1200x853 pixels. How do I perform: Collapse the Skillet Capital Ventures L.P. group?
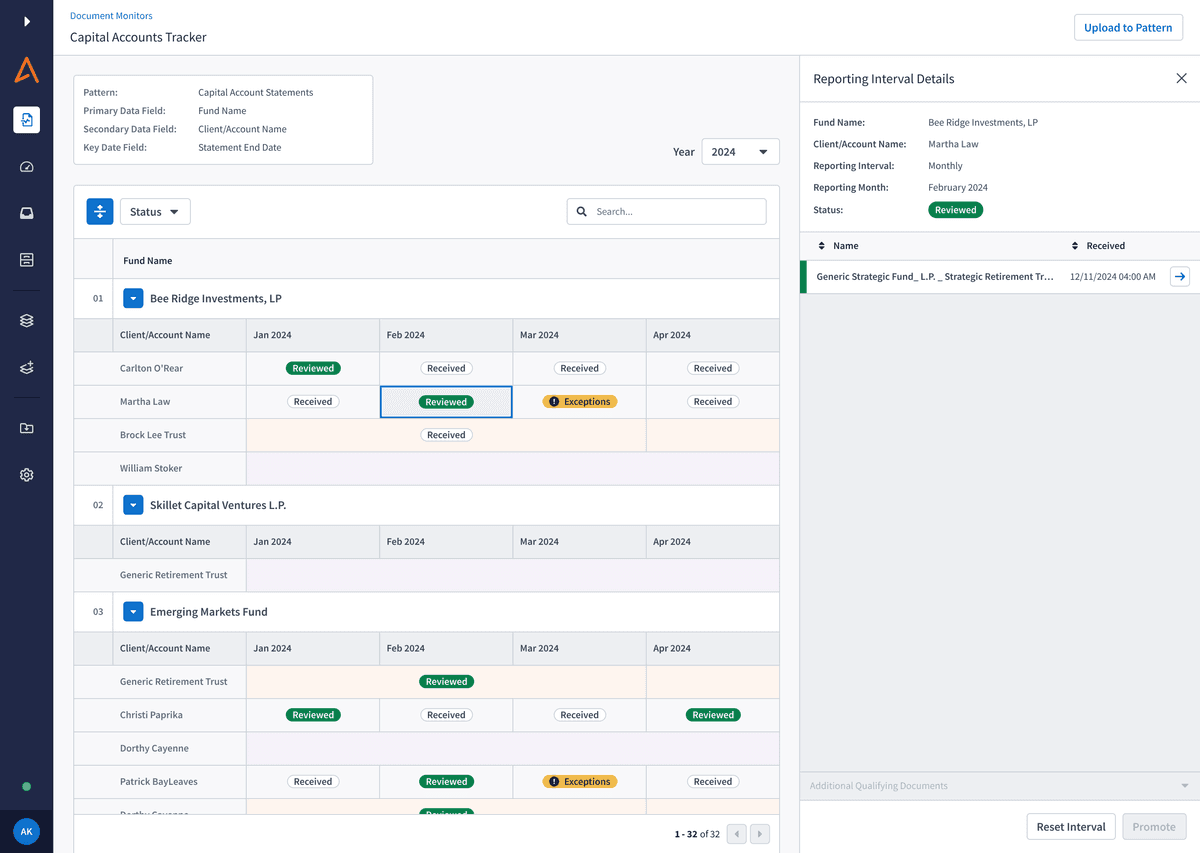click(x=133, y=505)
